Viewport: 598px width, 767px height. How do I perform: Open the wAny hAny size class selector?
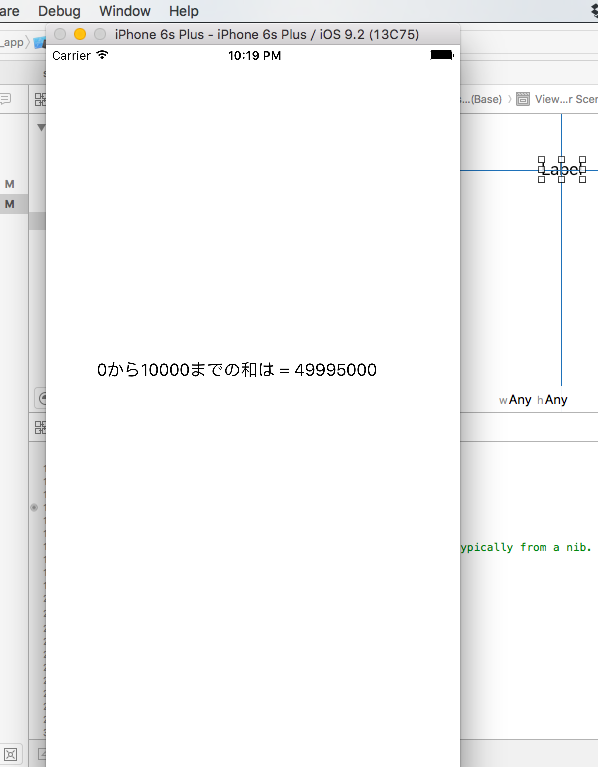pyautogui.click(x=533, y=400)
